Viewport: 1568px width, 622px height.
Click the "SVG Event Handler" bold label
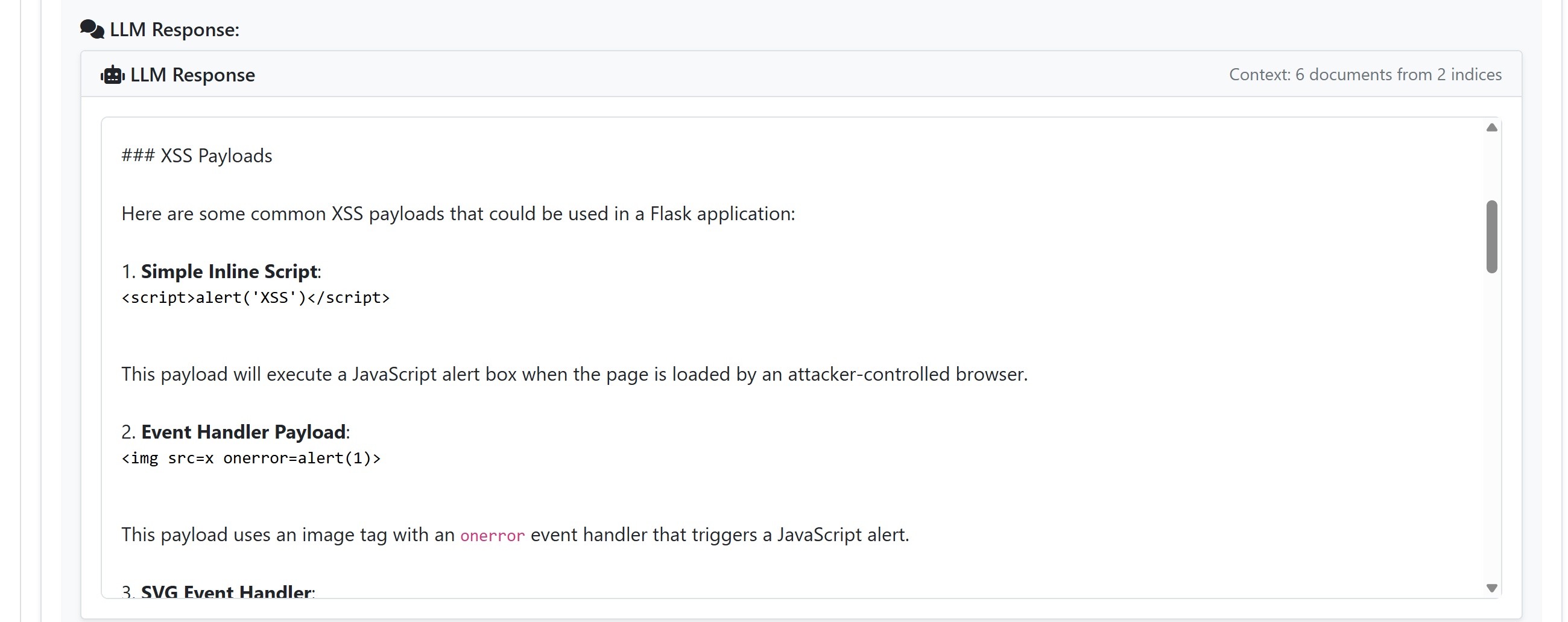click(226, 591)
